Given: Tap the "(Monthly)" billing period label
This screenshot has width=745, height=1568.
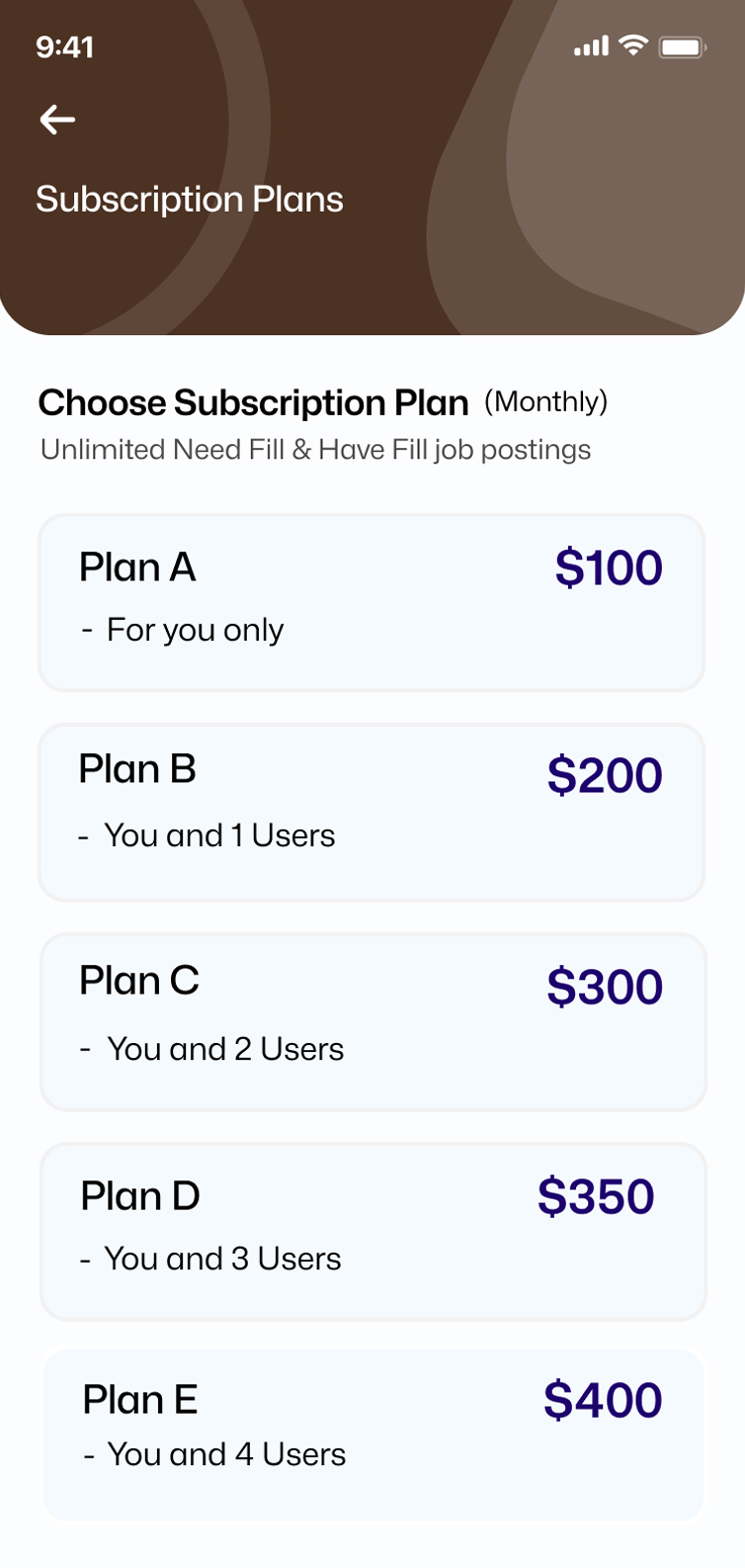Looking at the screenshot, I should point(545,401).
